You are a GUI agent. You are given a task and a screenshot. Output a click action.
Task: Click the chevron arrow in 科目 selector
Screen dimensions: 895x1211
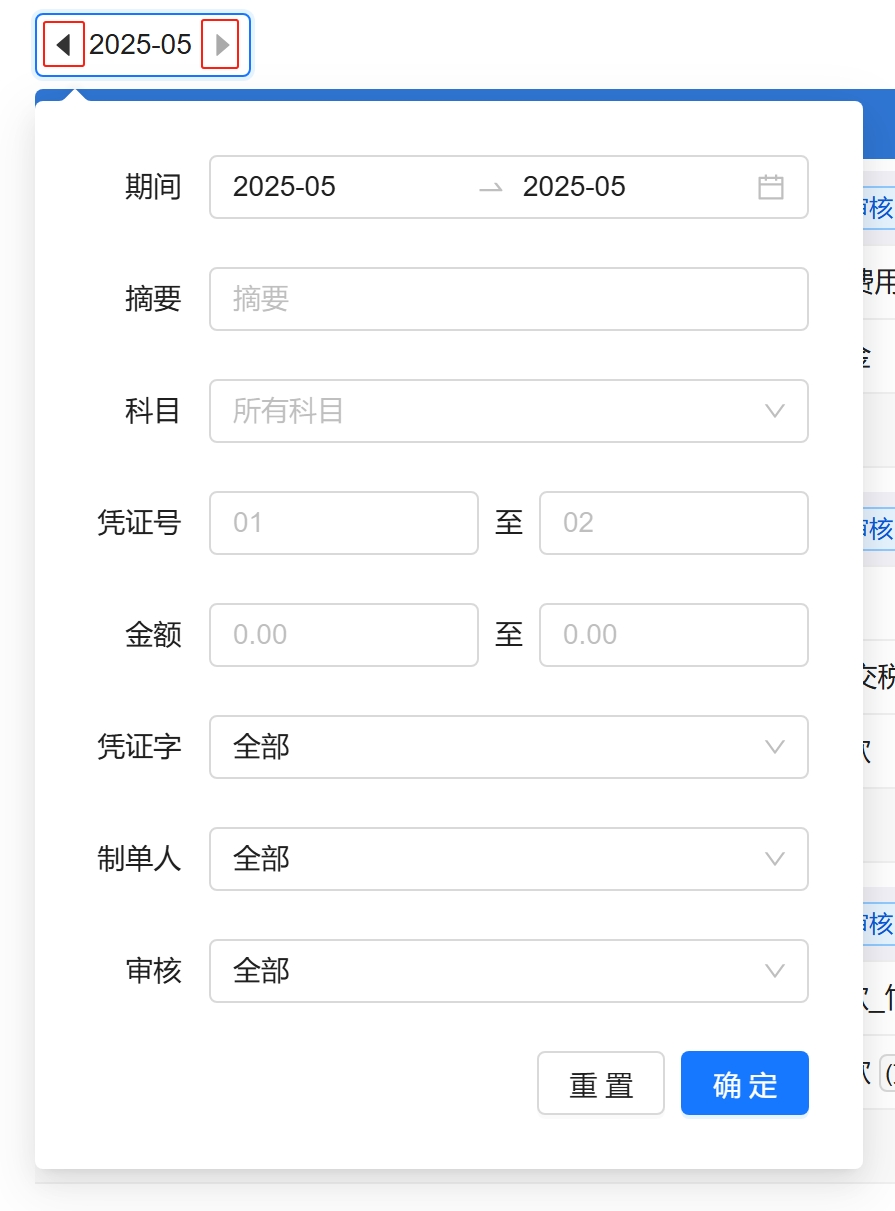[x=773, y=411]
